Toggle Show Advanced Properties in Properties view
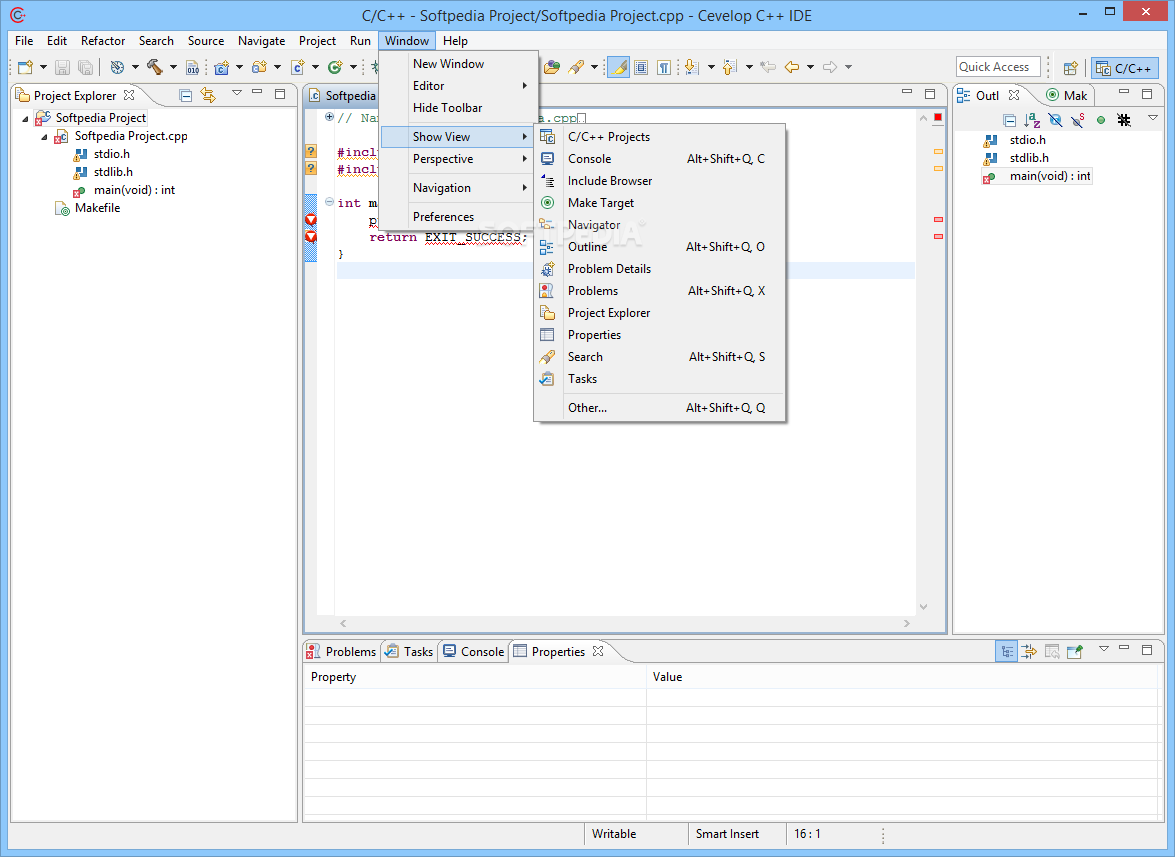This screenshot has width=1175, height=857. pos(1029,651)
